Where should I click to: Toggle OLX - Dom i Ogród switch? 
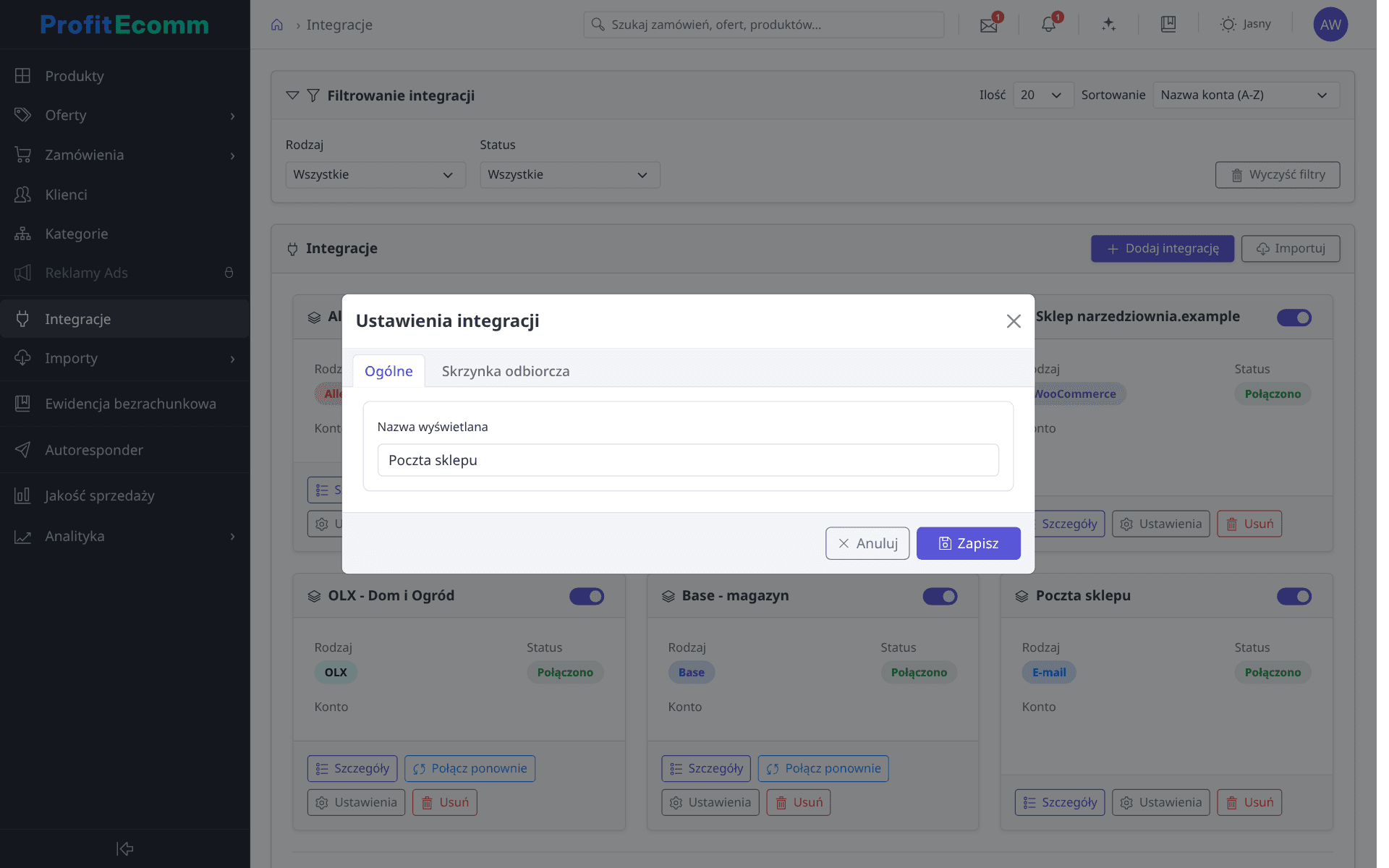587,596
